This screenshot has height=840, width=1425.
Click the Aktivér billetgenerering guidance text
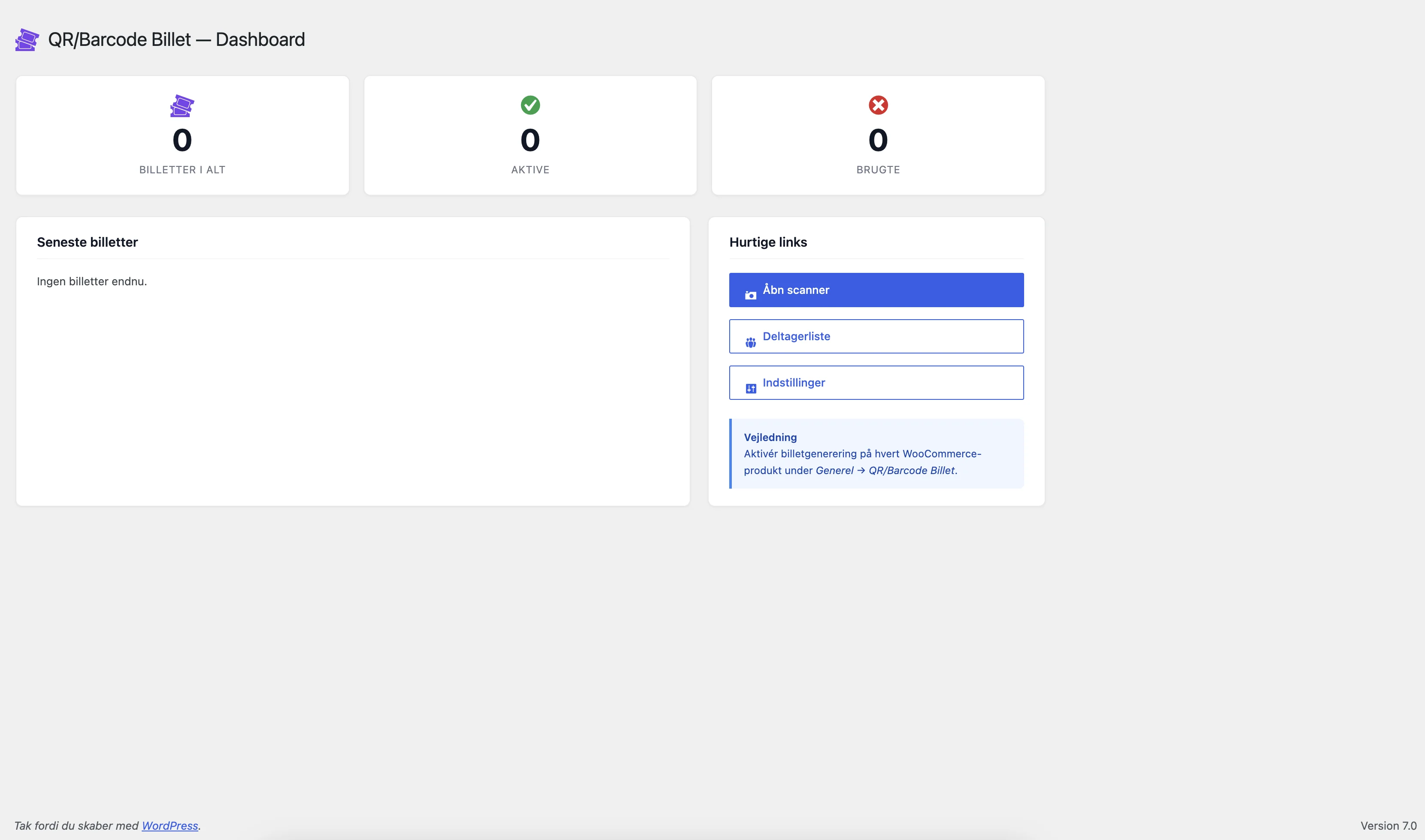pos(862,462)
